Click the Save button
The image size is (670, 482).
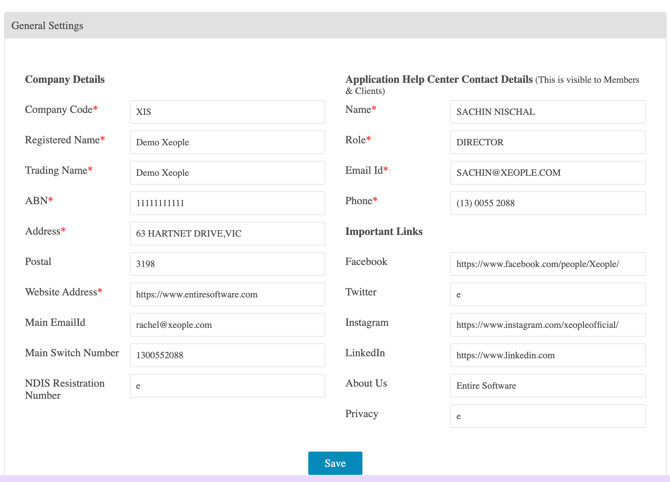pyautogui.click(x=335, y=463)
